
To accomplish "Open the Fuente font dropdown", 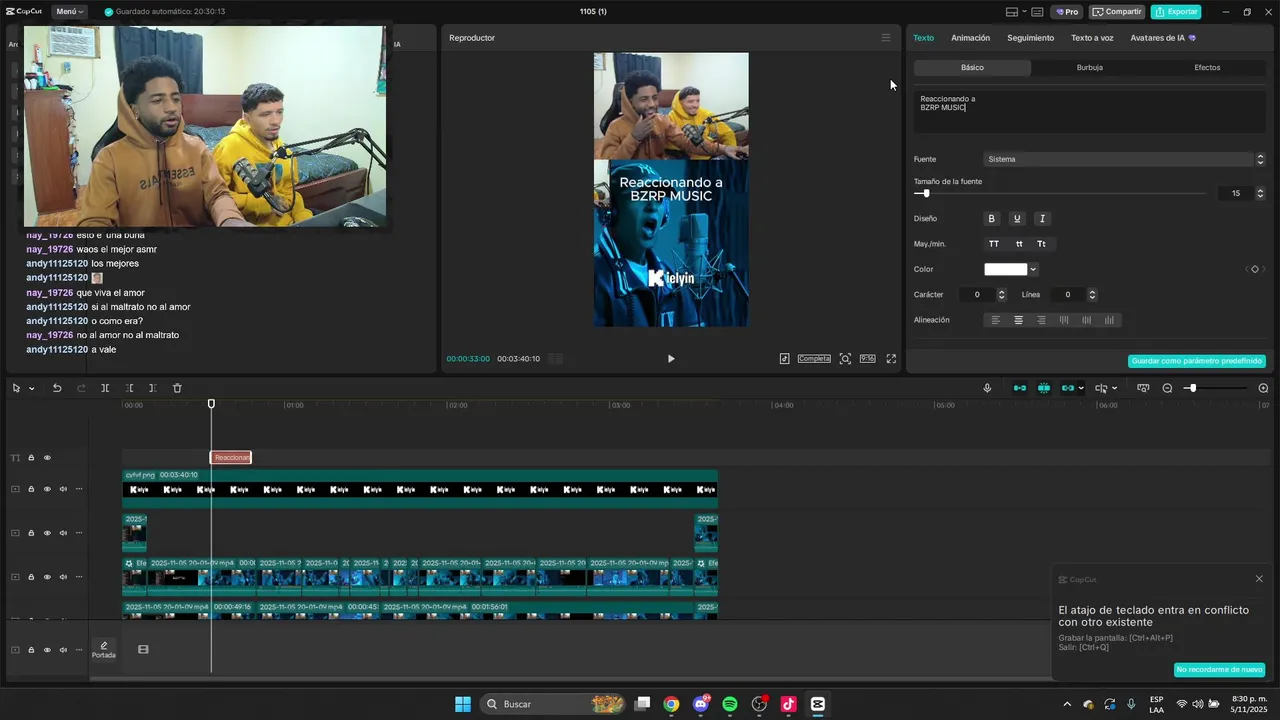I will tap(1126, 159).
